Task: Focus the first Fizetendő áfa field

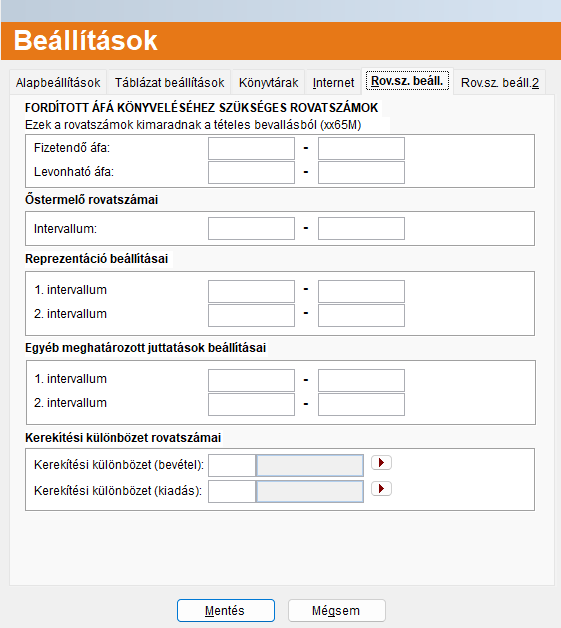Action: (x=251, y=149)
